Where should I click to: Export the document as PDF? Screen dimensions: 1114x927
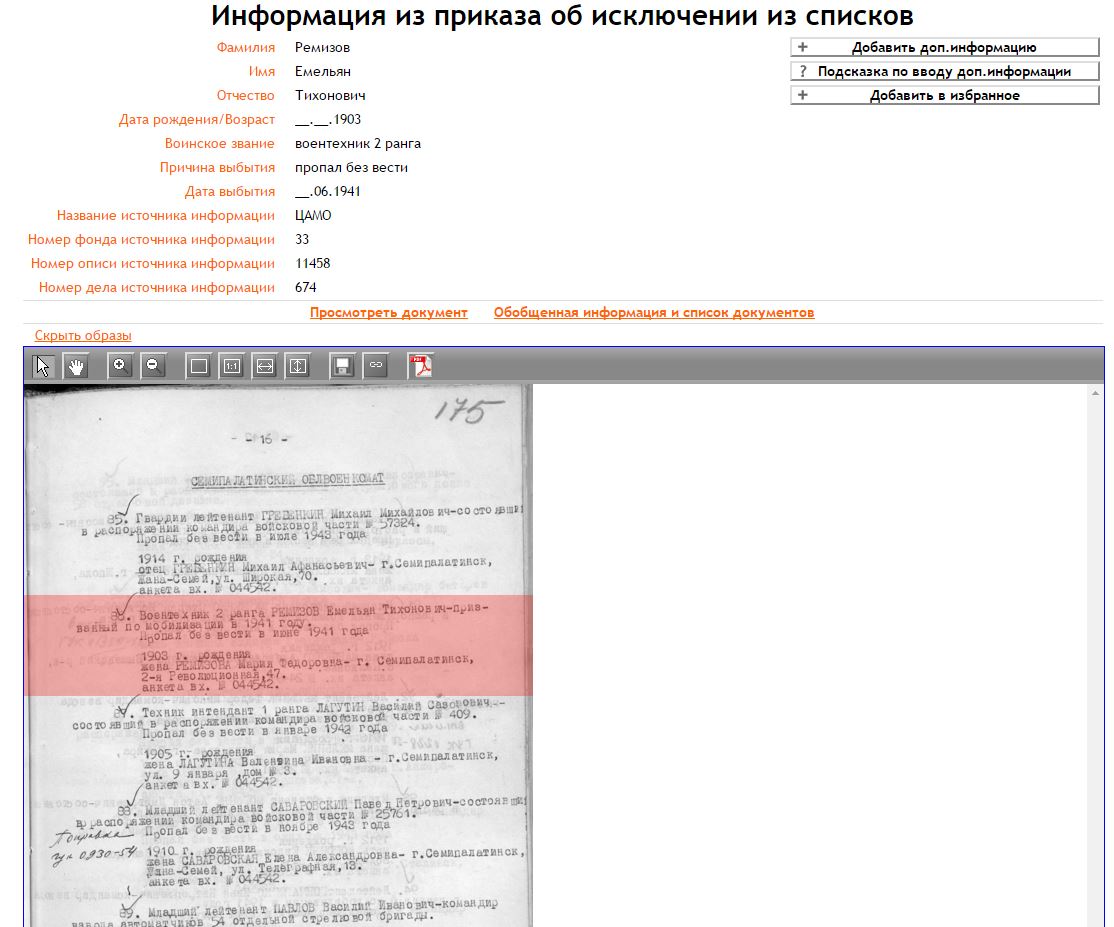(x=421, y=367)
